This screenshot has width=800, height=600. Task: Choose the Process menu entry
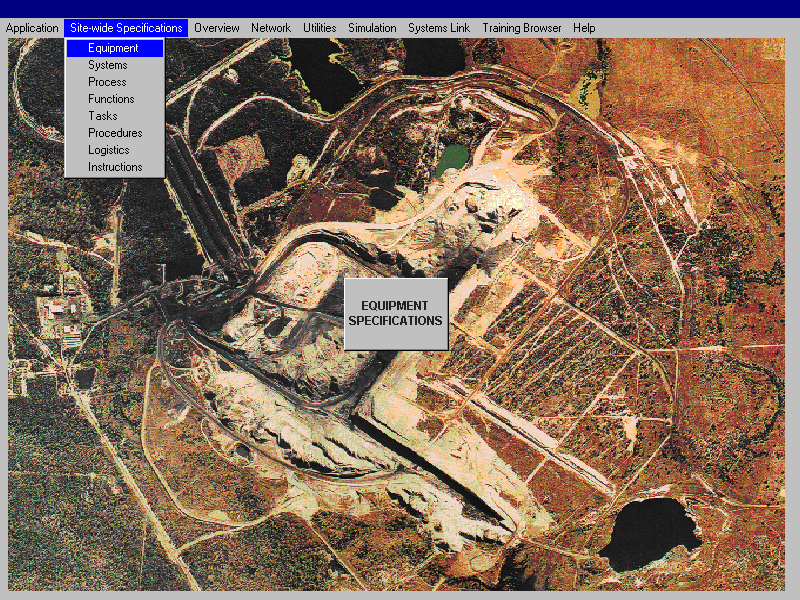coord(115,82)
